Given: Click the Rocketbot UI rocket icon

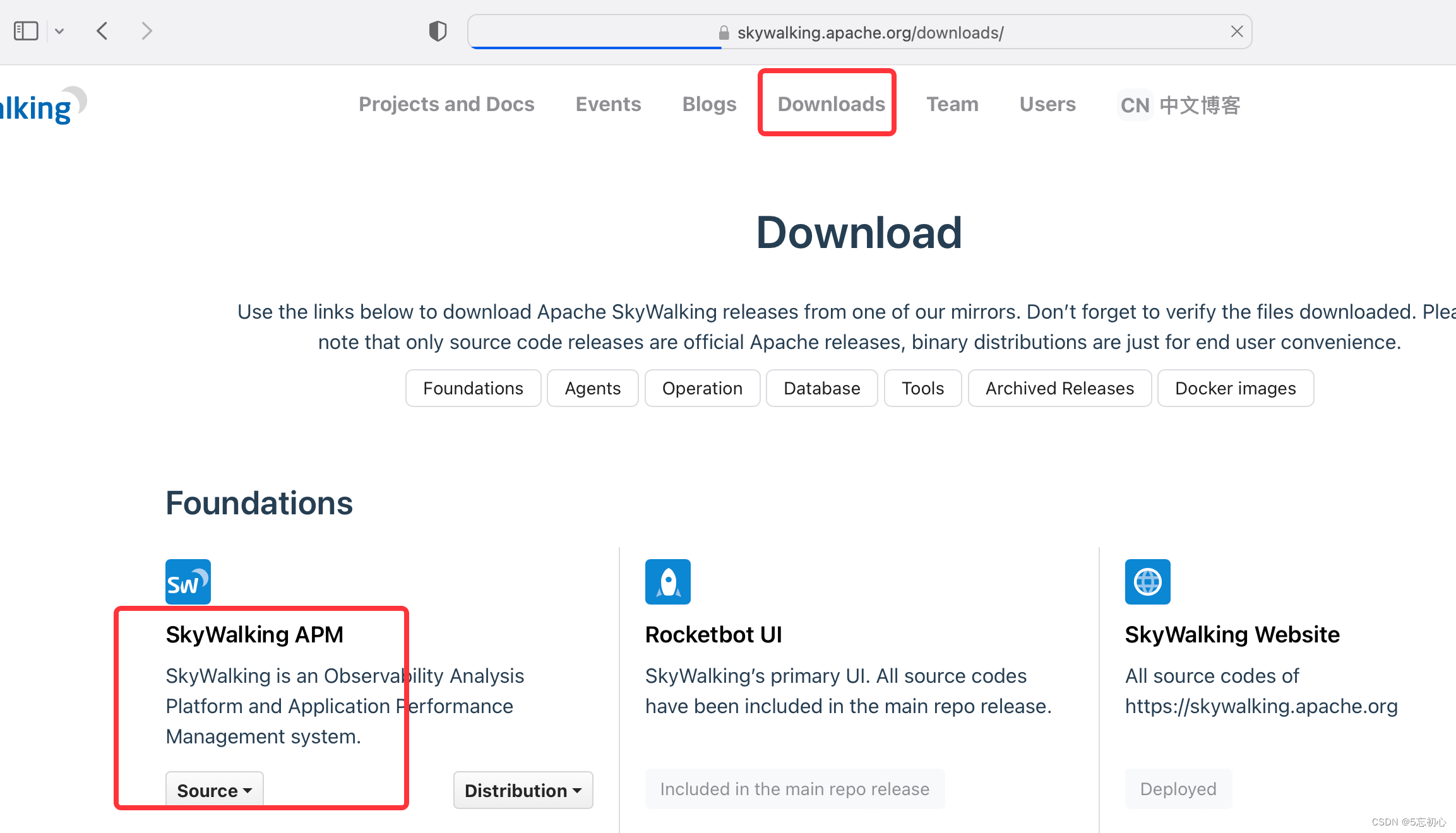Looking at the screenshot, I should coord(668,582).
